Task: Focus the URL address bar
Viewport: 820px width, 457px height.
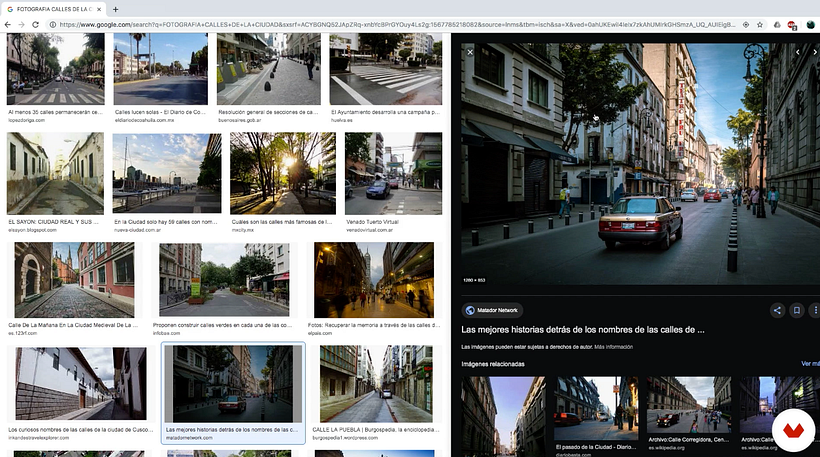Action: pos(396,25)
